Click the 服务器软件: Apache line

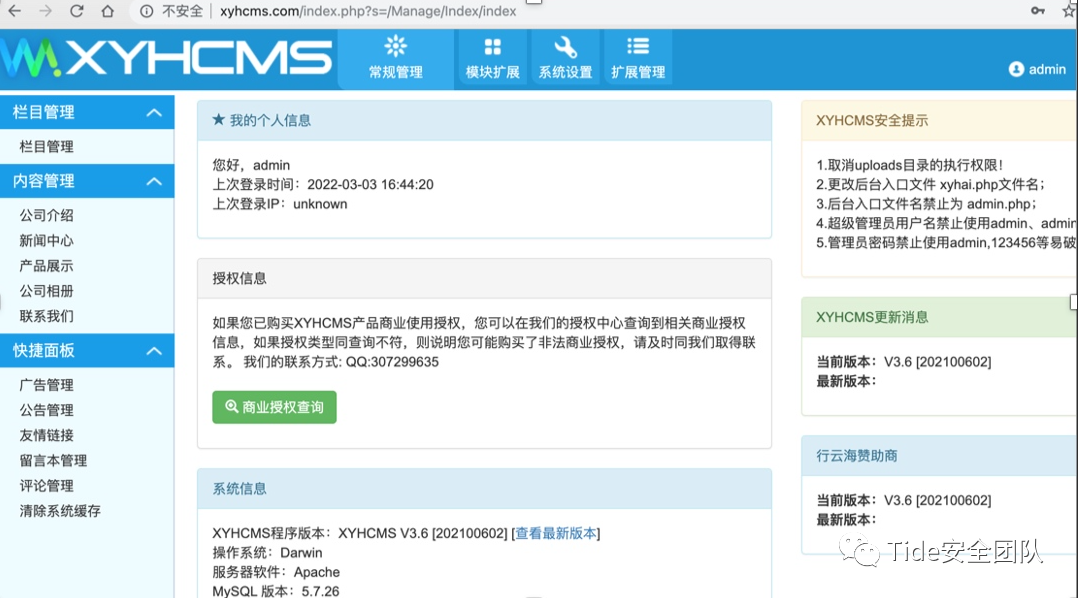pyautogui.click(x=276, y=572)
